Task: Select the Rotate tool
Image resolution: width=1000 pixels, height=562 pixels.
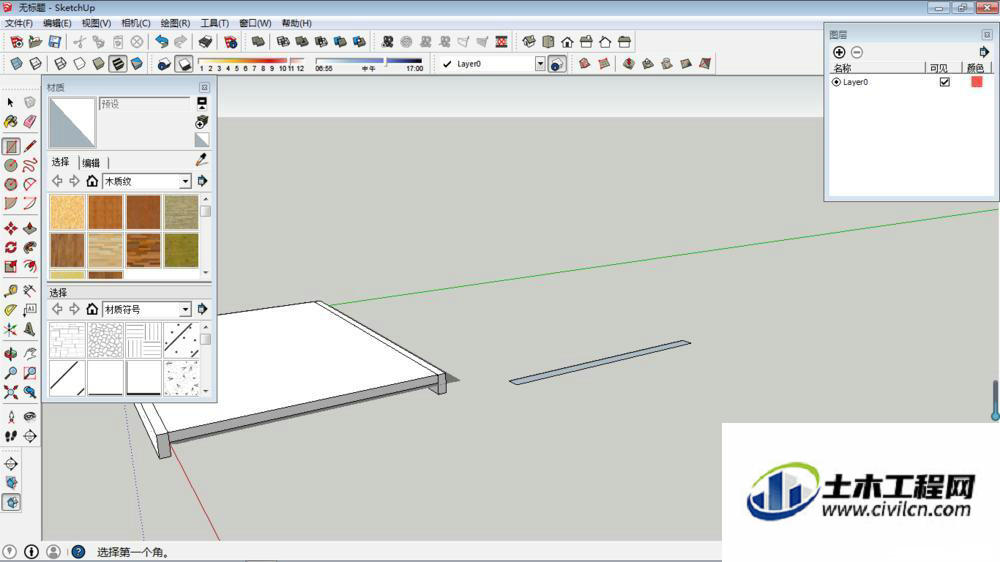Action: pos(11,248)
